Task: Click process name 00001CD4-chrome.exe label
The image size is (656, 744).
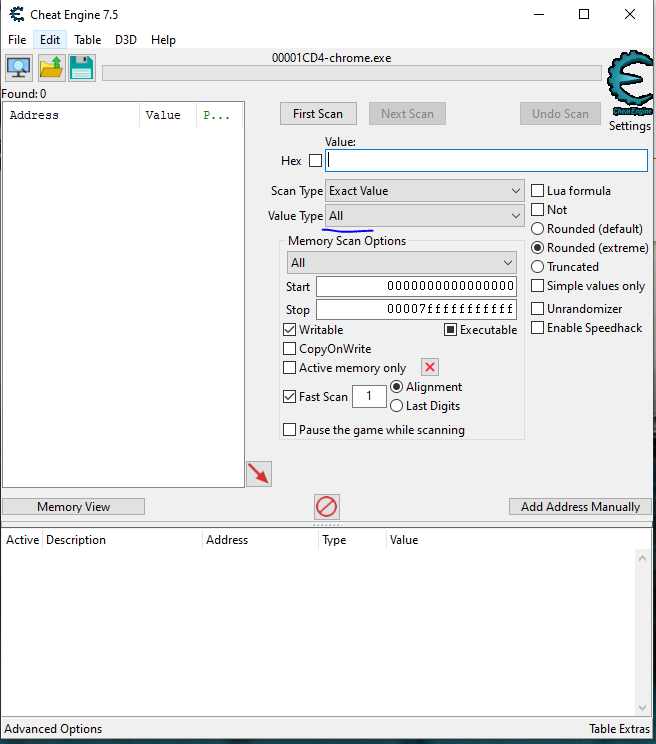Action: [x=332, y=58]
